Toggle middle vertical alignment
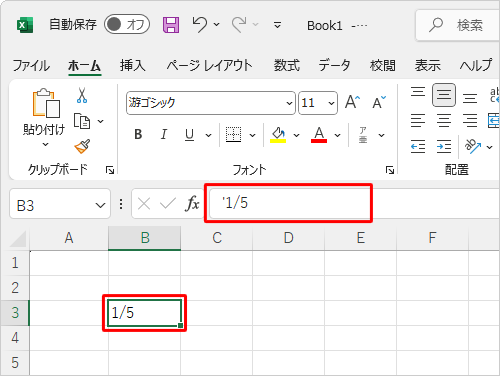The width and height of the screenshot is (500, 376). [x=444, y=95]
